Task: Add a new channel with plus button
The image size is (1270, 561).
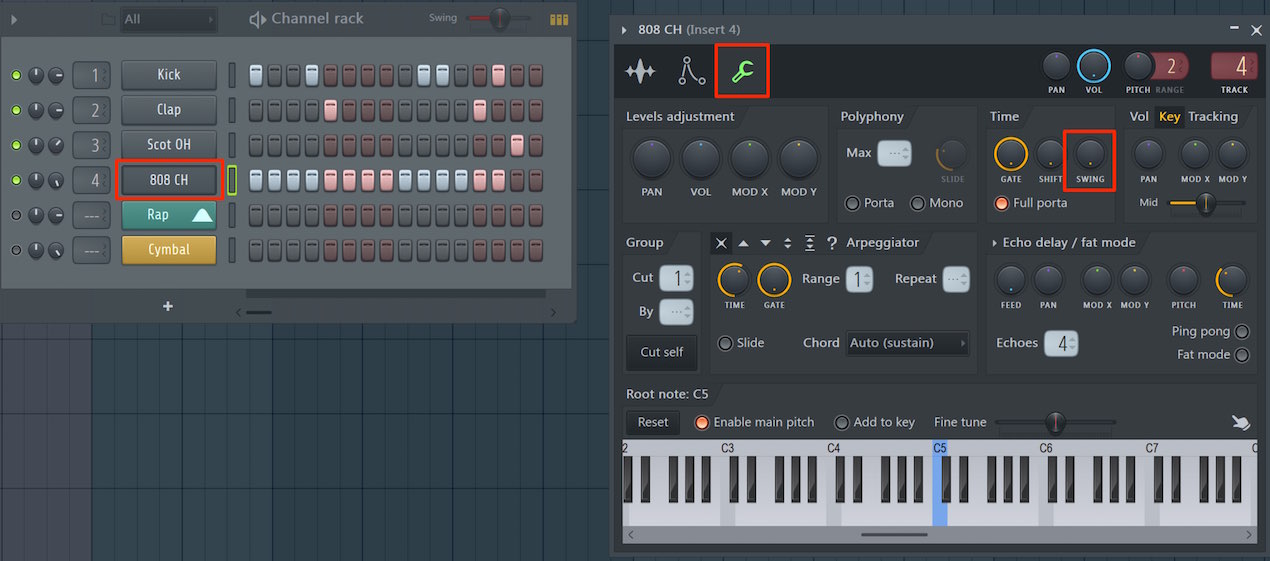Action: tap(168, 306)
